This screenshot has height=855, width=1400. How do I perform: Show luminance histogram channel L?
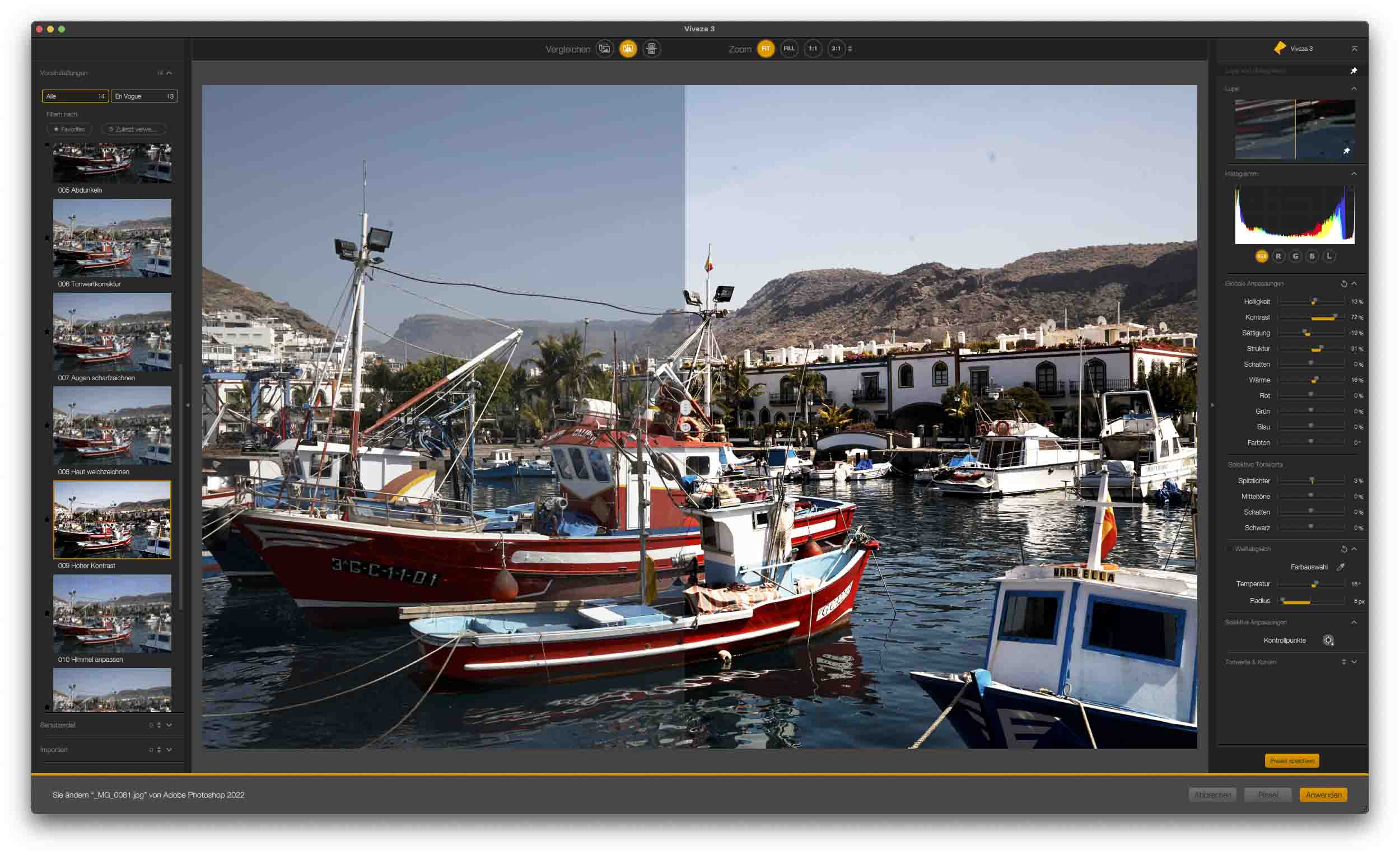[x=1329, y=256]
